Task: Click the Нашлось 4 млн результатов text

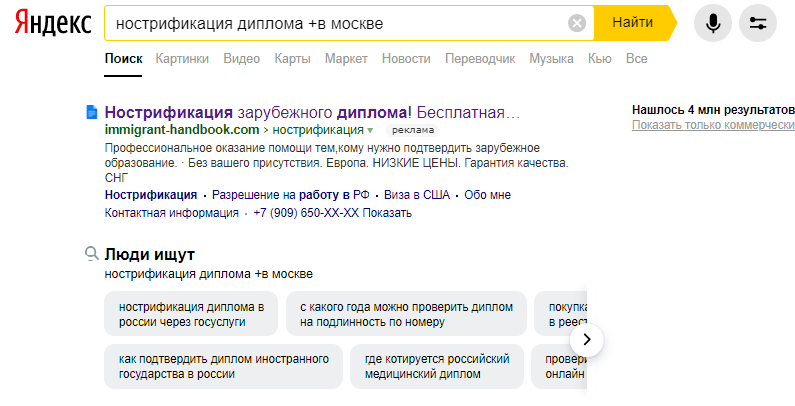Action: tap(713, 110)
